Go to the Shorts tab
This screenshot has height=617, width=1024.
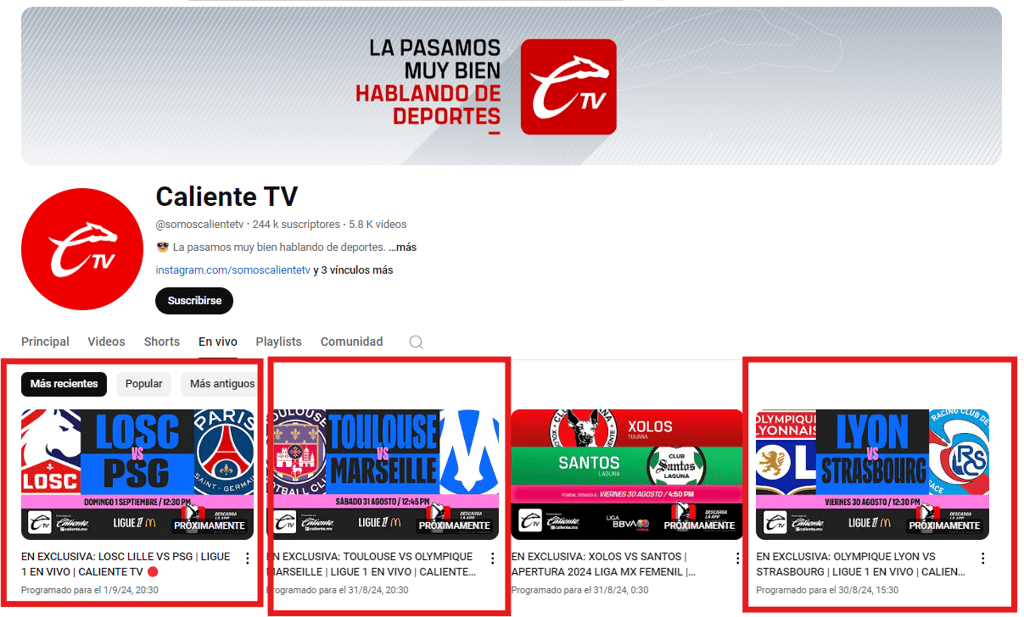[162, 341]
